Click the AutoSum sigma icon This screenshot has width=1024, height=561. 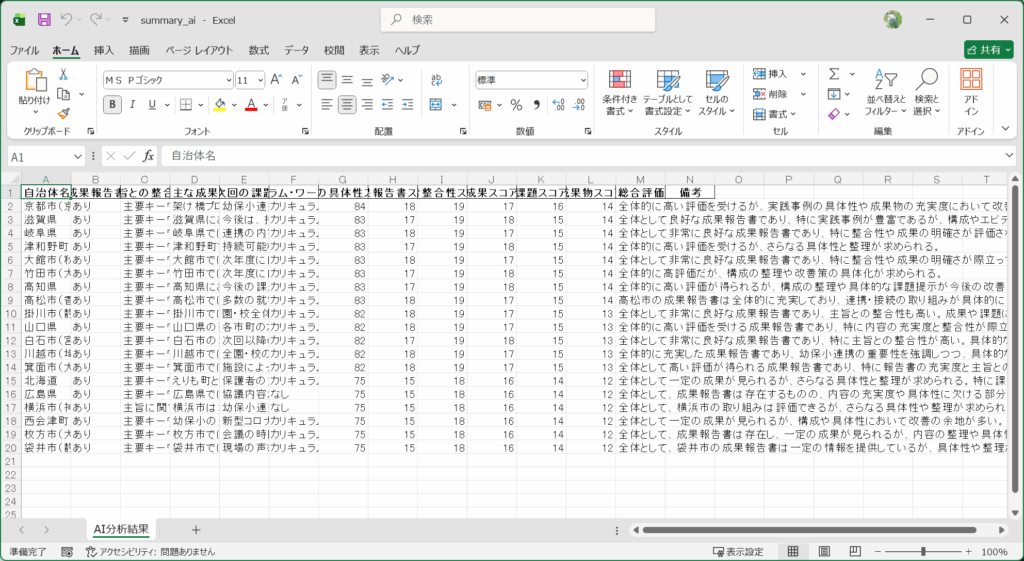coord(834,74)
